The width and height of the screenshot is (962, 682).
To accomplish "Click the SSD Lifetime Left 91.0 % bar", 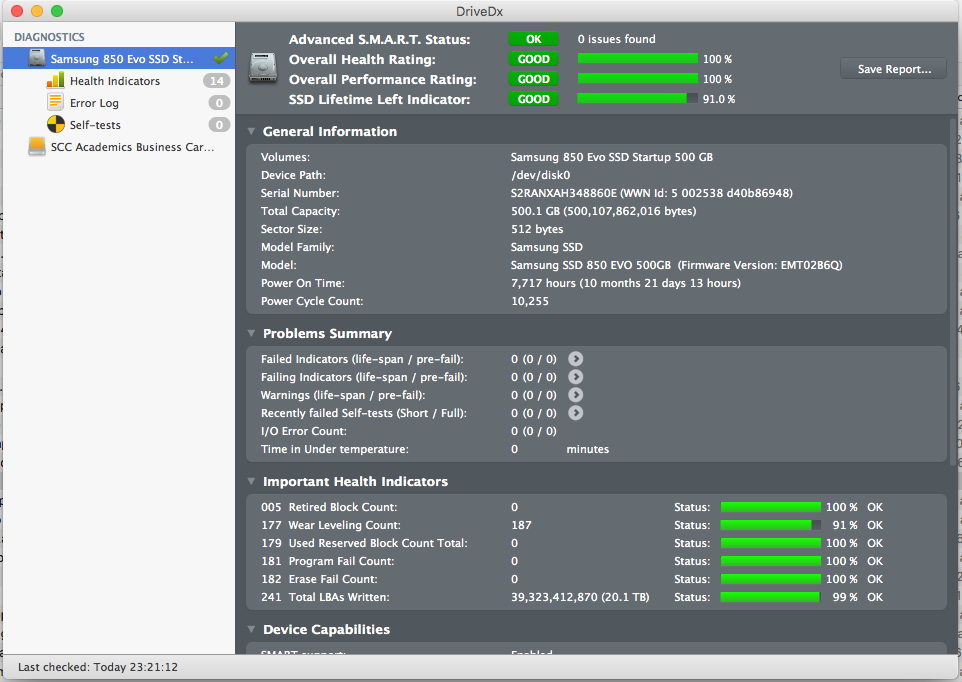I will click(637, 98).
